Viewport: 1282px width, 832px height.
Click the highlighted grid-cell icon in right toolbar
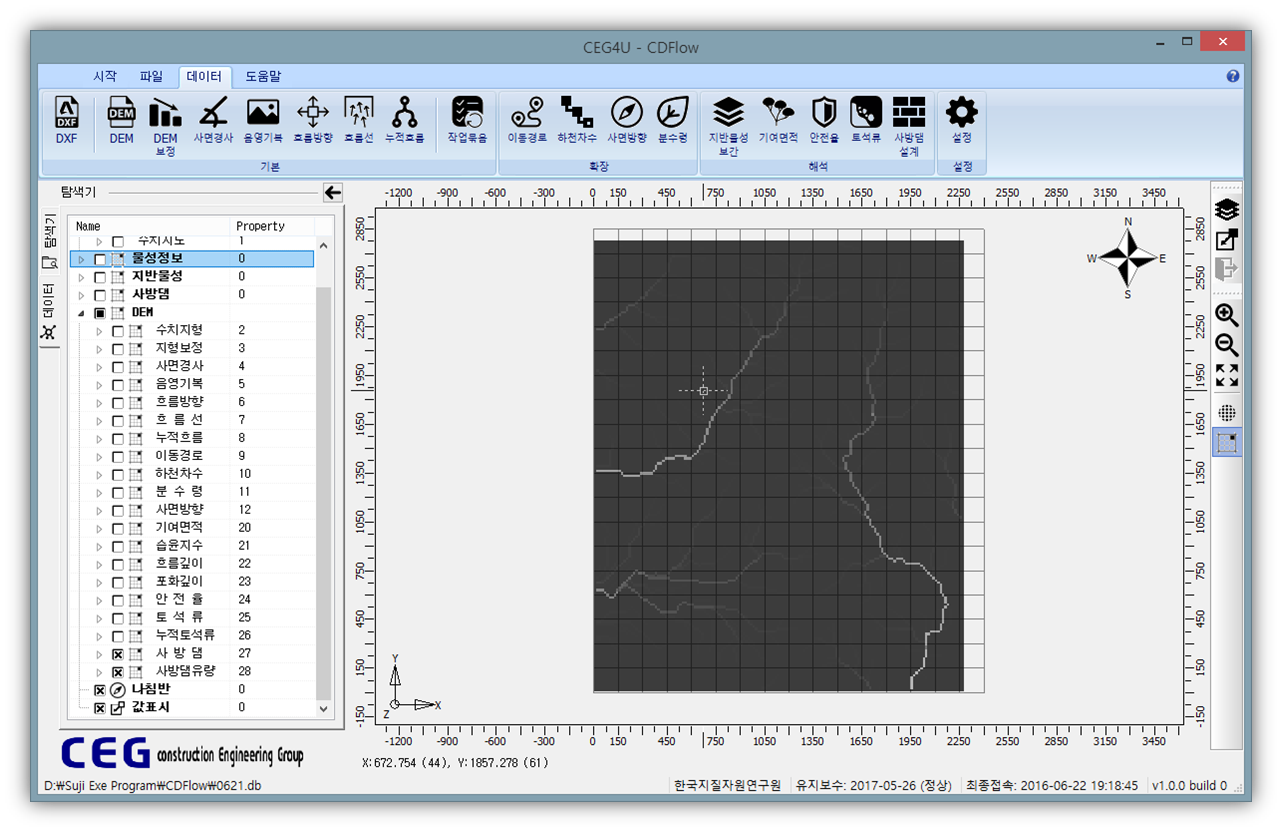(1227, 443)
